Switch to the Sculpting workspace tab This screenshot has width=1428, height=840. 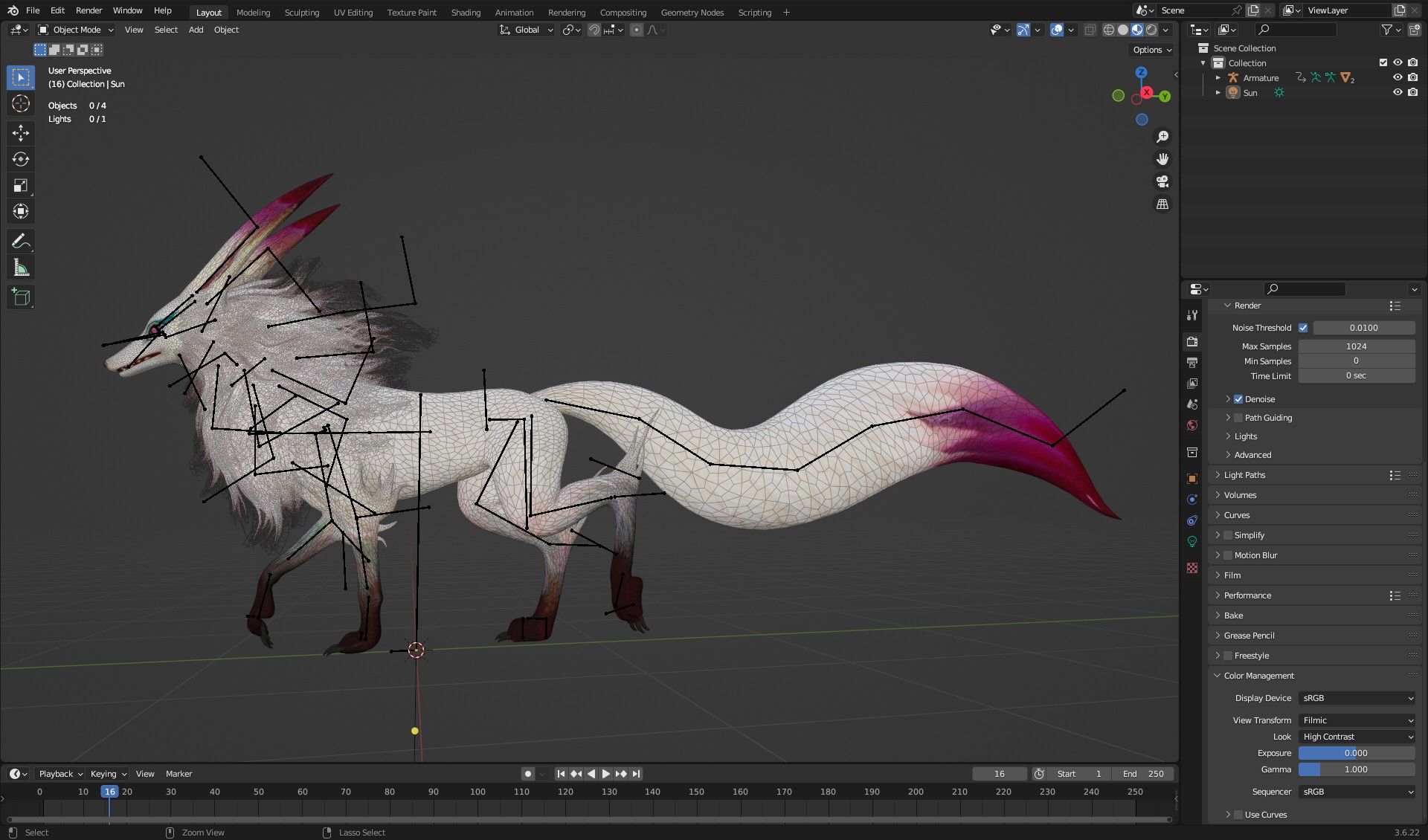click(x=301, y=12)
